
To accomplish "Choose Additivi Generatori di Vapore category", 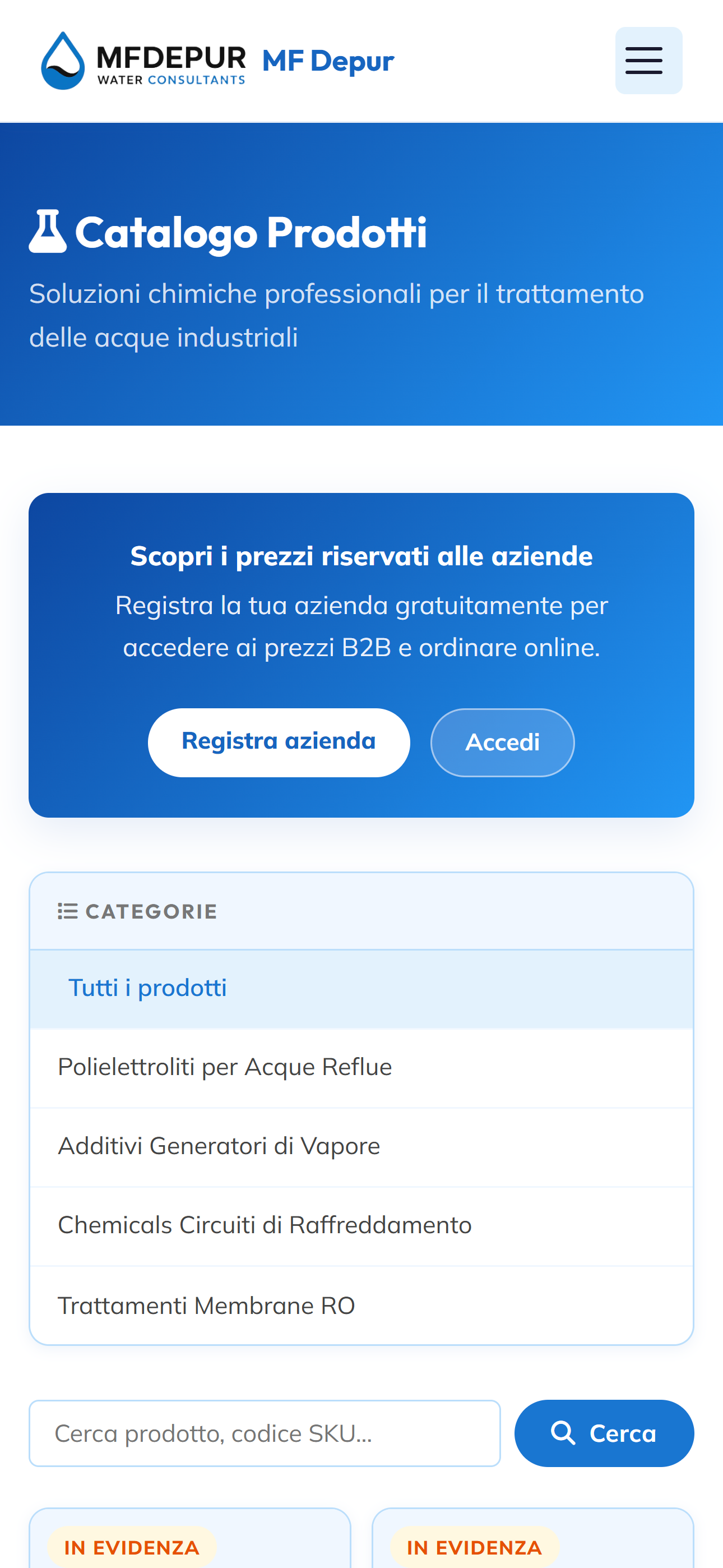I will coord(219,1146).
